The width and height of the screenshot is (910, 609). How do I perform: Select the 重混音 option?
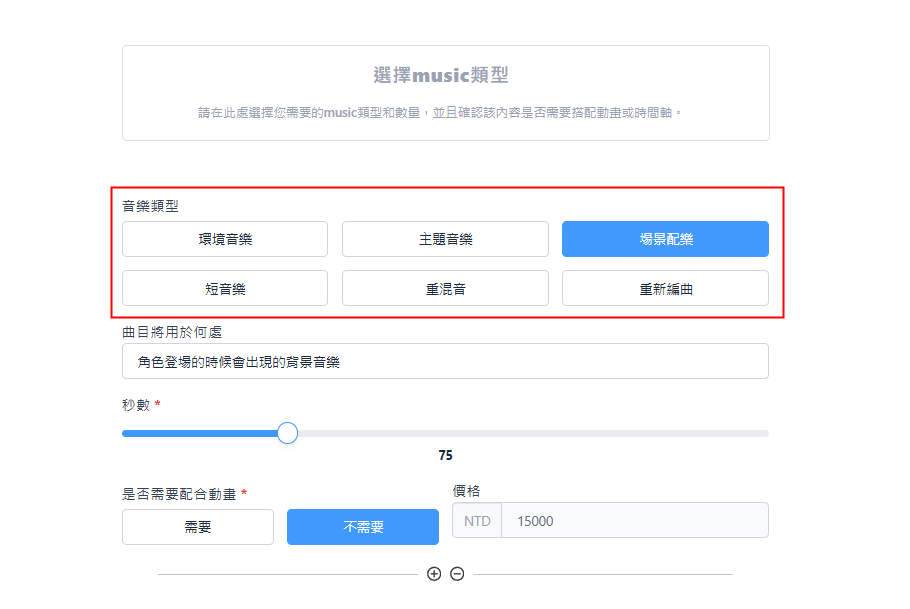click(445, 288)
